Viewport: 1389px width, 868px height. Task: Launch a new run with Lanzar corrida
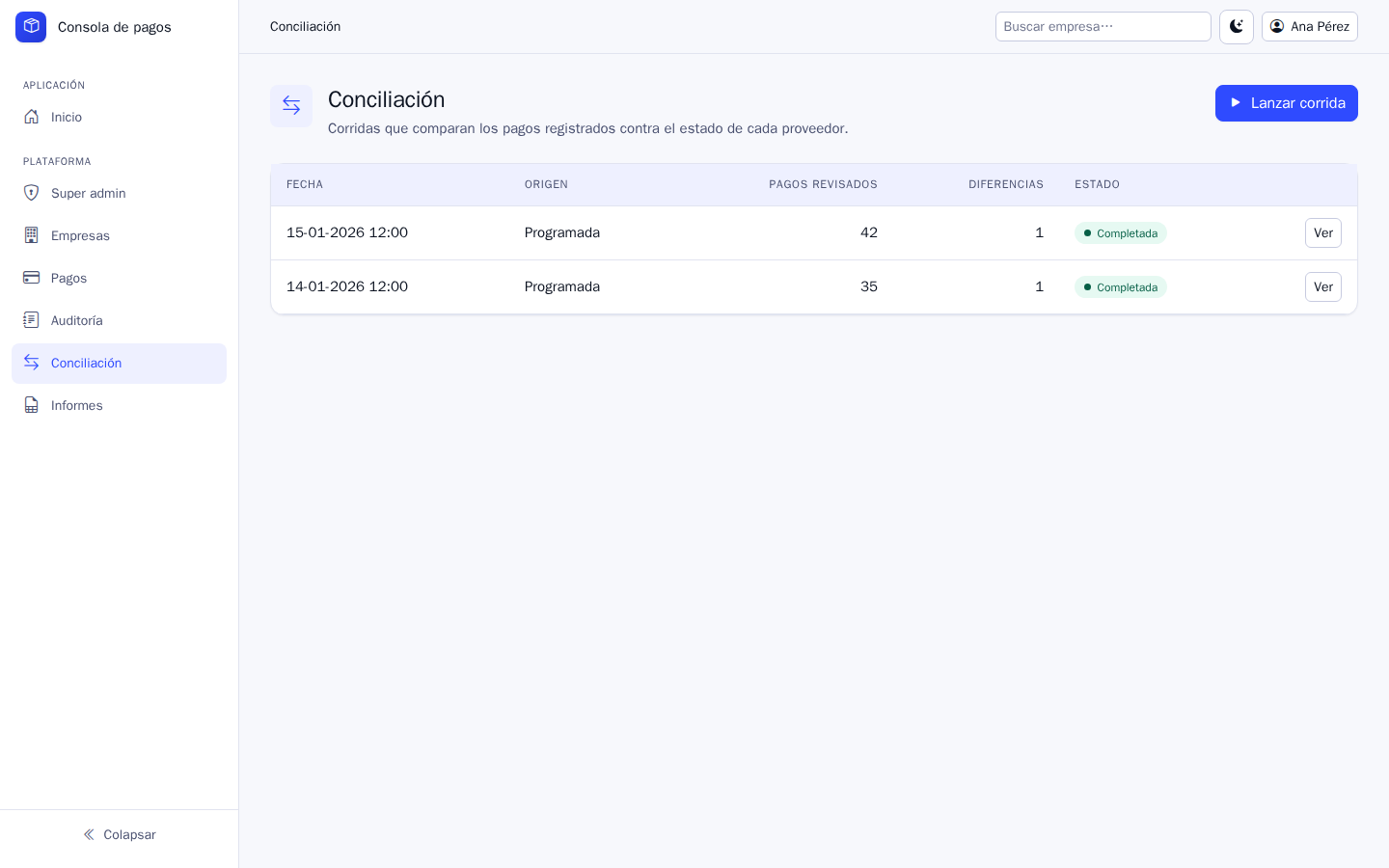pos(1287,103)
